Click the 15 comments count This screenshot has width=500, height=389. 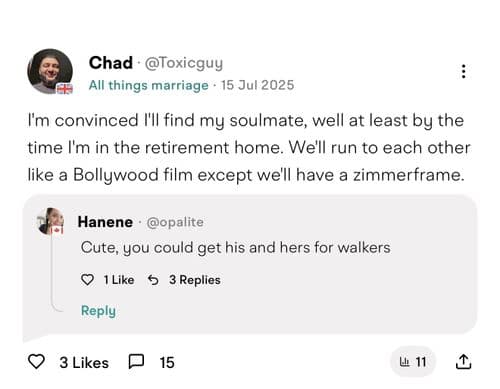(x=167, y=363)
